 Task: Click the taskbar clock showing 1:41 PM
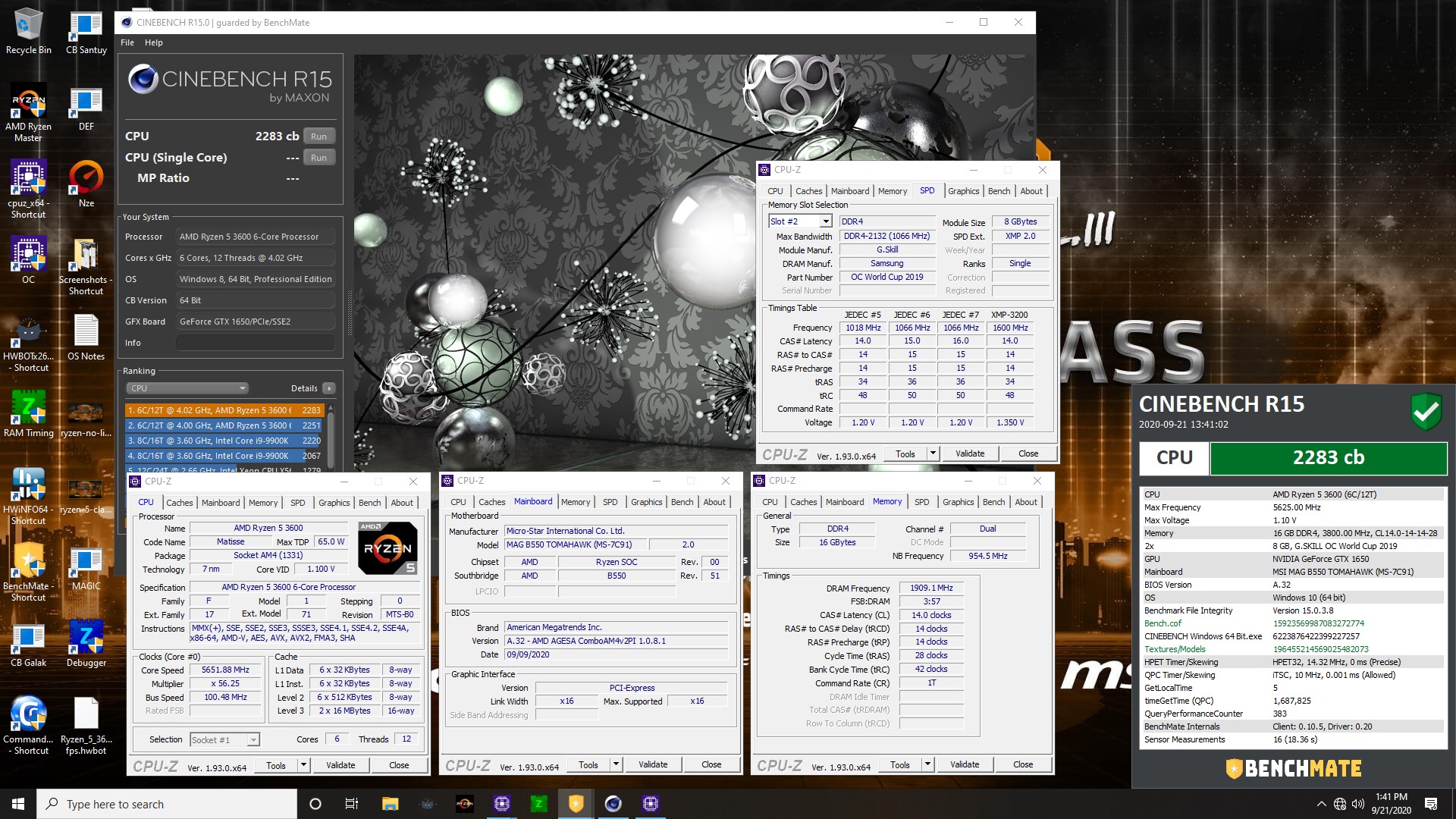pyautogui.click(x=1391, y=804)
